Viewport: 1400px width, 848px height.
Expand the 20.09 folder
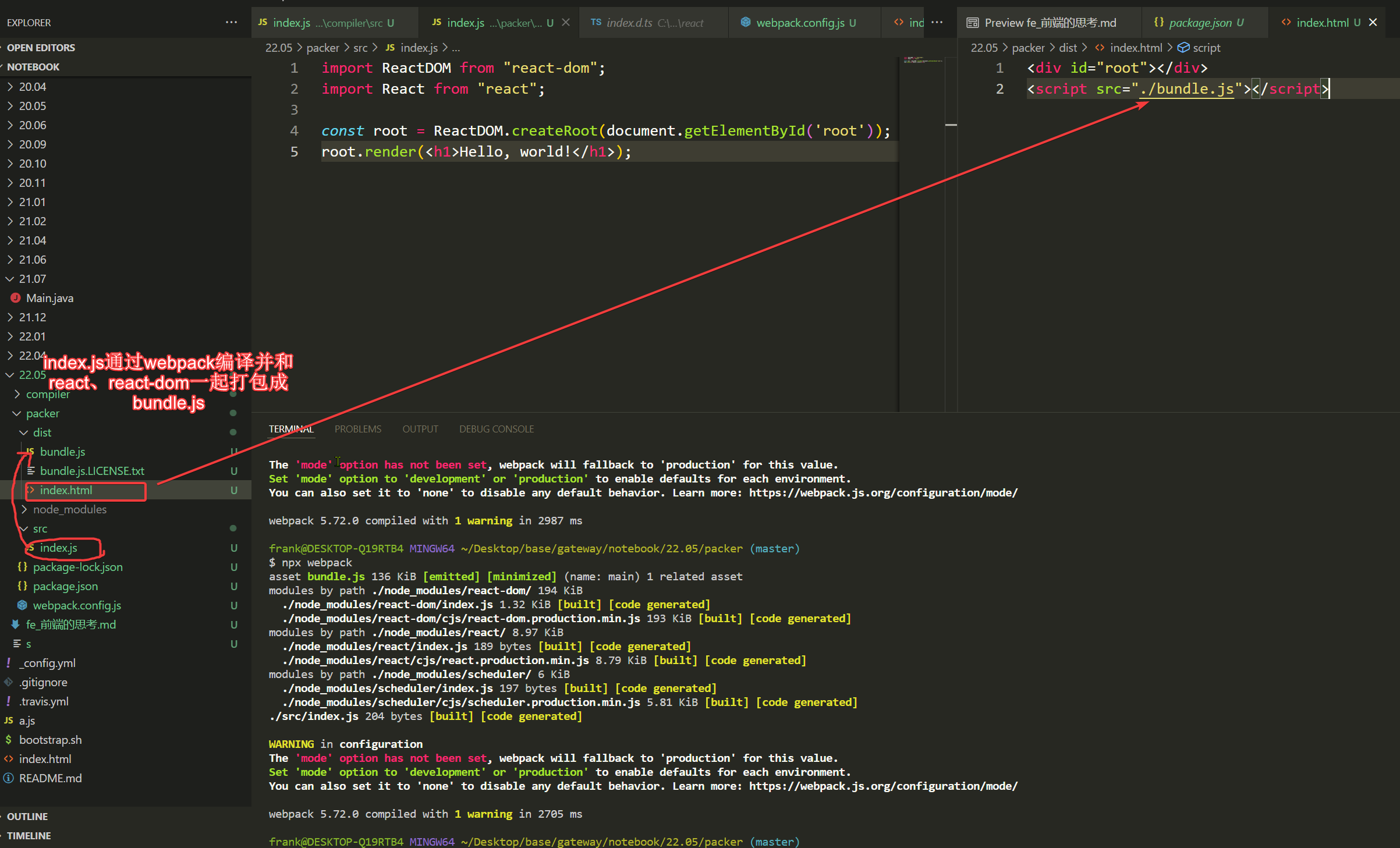(x=126, y=144)
